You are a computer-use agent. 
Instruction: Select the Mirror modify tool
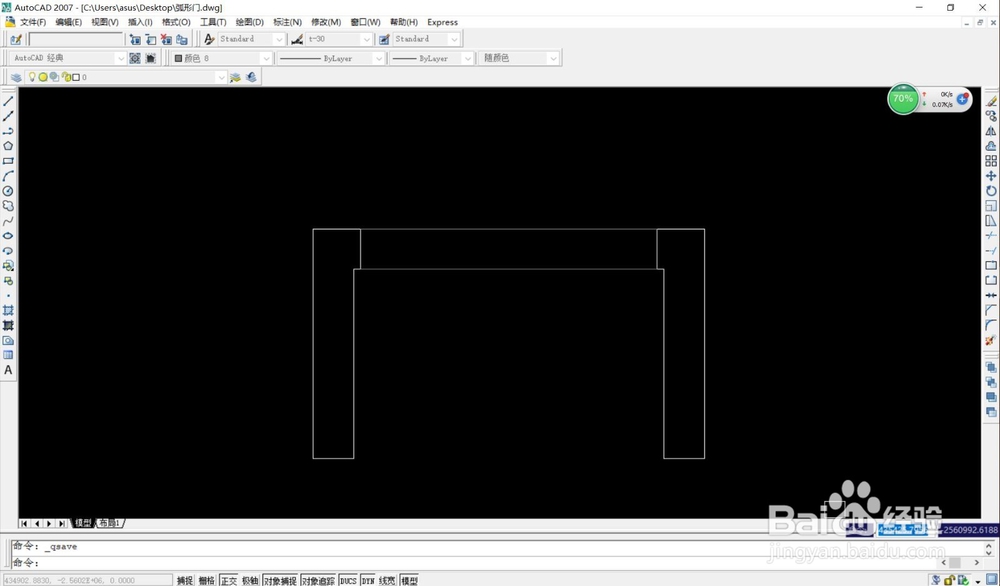coord(990,131)
